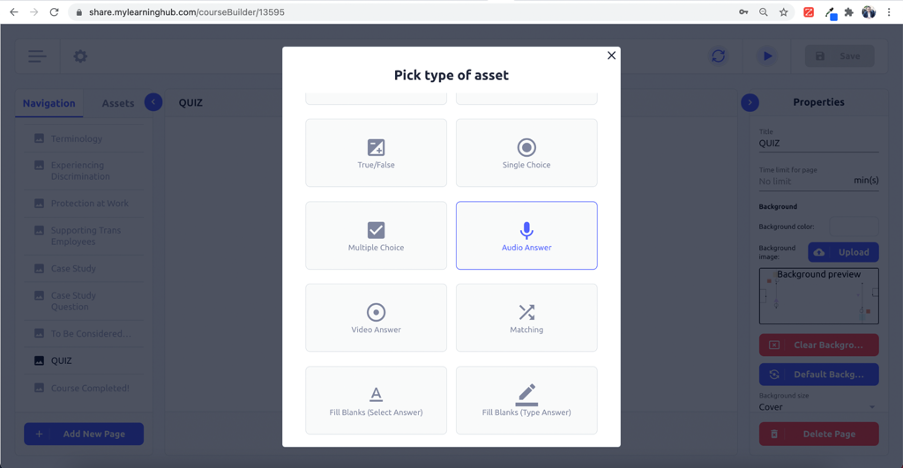Open the Protection at Work page
904x468 pixels.
coord(85,203)
